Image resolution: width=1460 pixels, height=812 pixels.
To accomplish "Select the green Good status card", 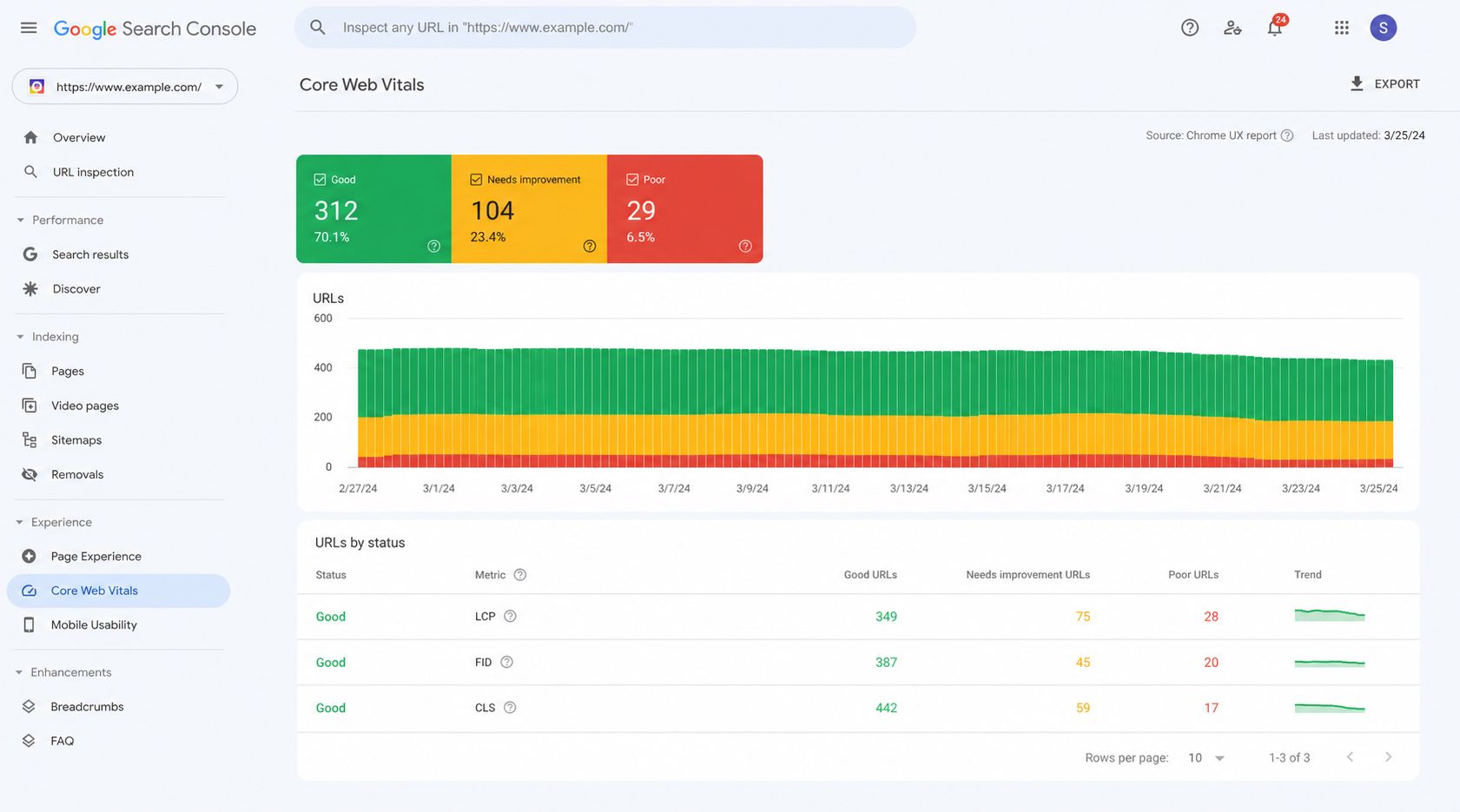I will (x=373, y=209).
